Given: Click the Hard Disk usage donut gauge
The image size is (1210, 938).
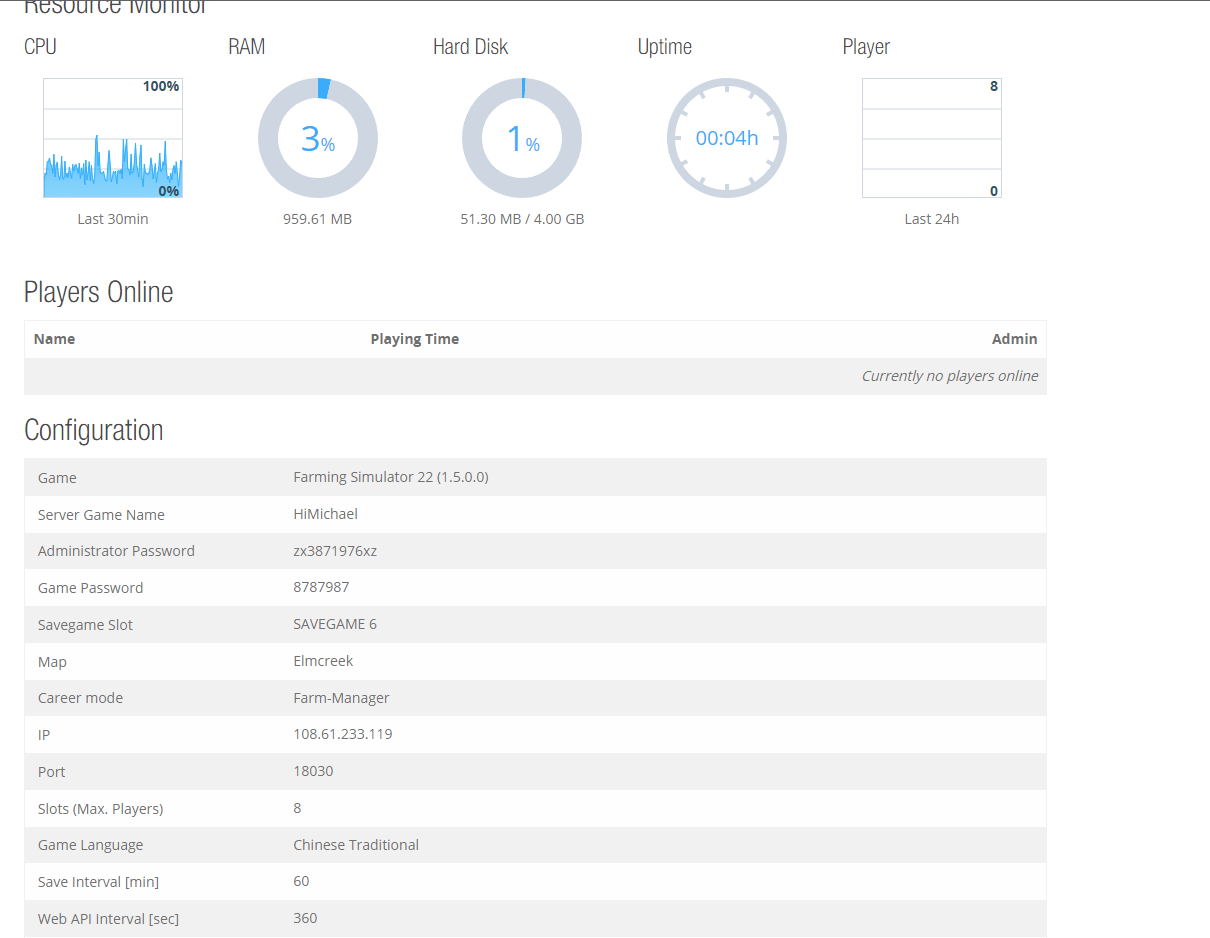Looking at the screenshot, I should (521, 138).
